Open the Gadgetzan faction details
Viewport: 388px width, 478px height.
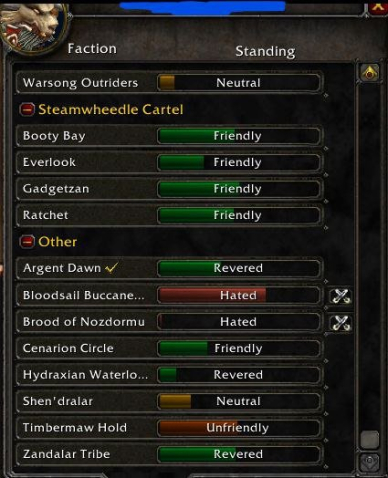(x=169, y=189)
